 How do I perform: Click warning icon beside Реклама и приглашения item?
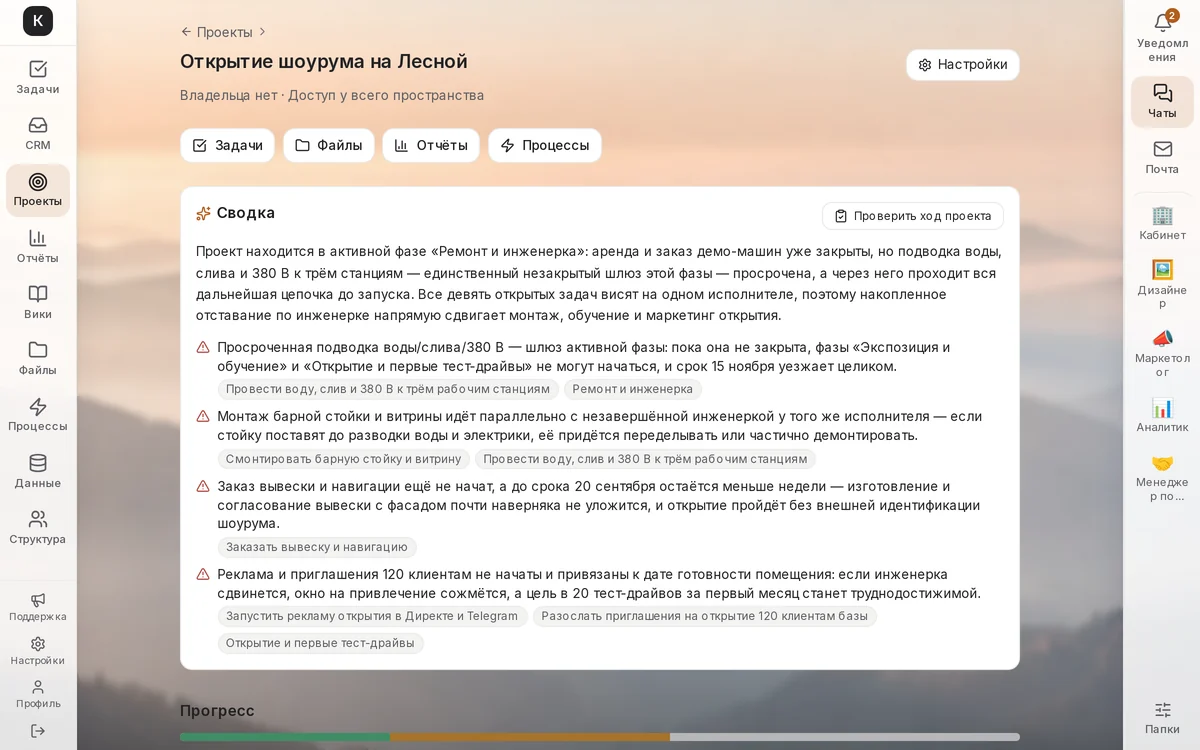point(203,574)
